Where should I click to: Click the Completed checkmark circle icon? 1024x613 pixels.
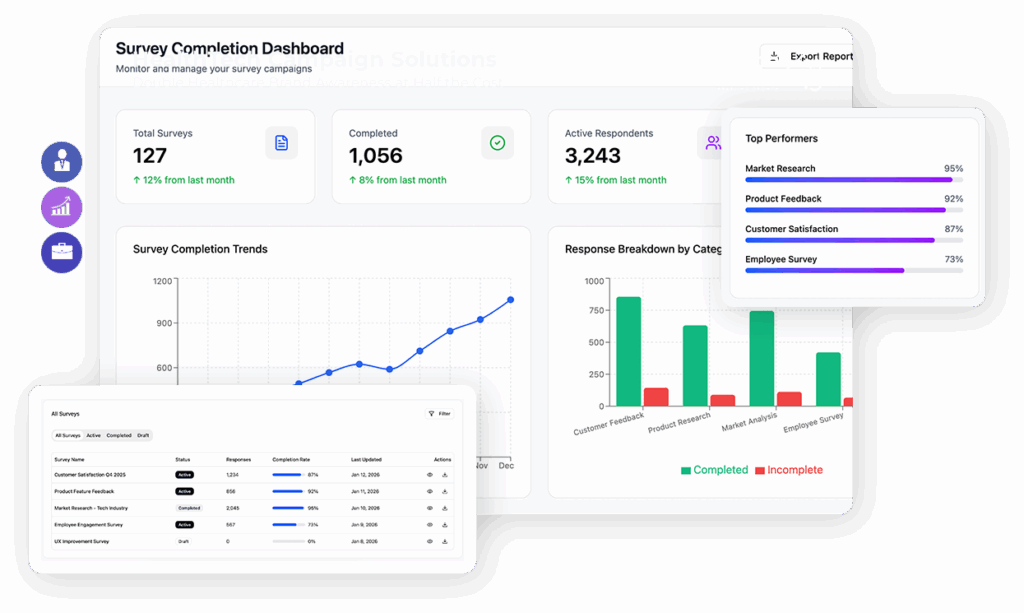point(497,143)
